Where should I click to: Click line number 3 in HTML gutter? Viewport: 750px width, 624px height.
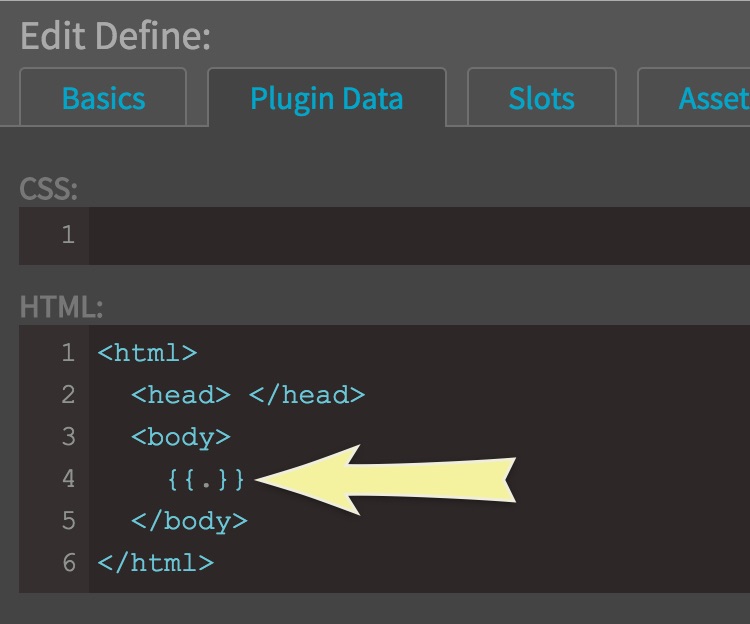68,437
